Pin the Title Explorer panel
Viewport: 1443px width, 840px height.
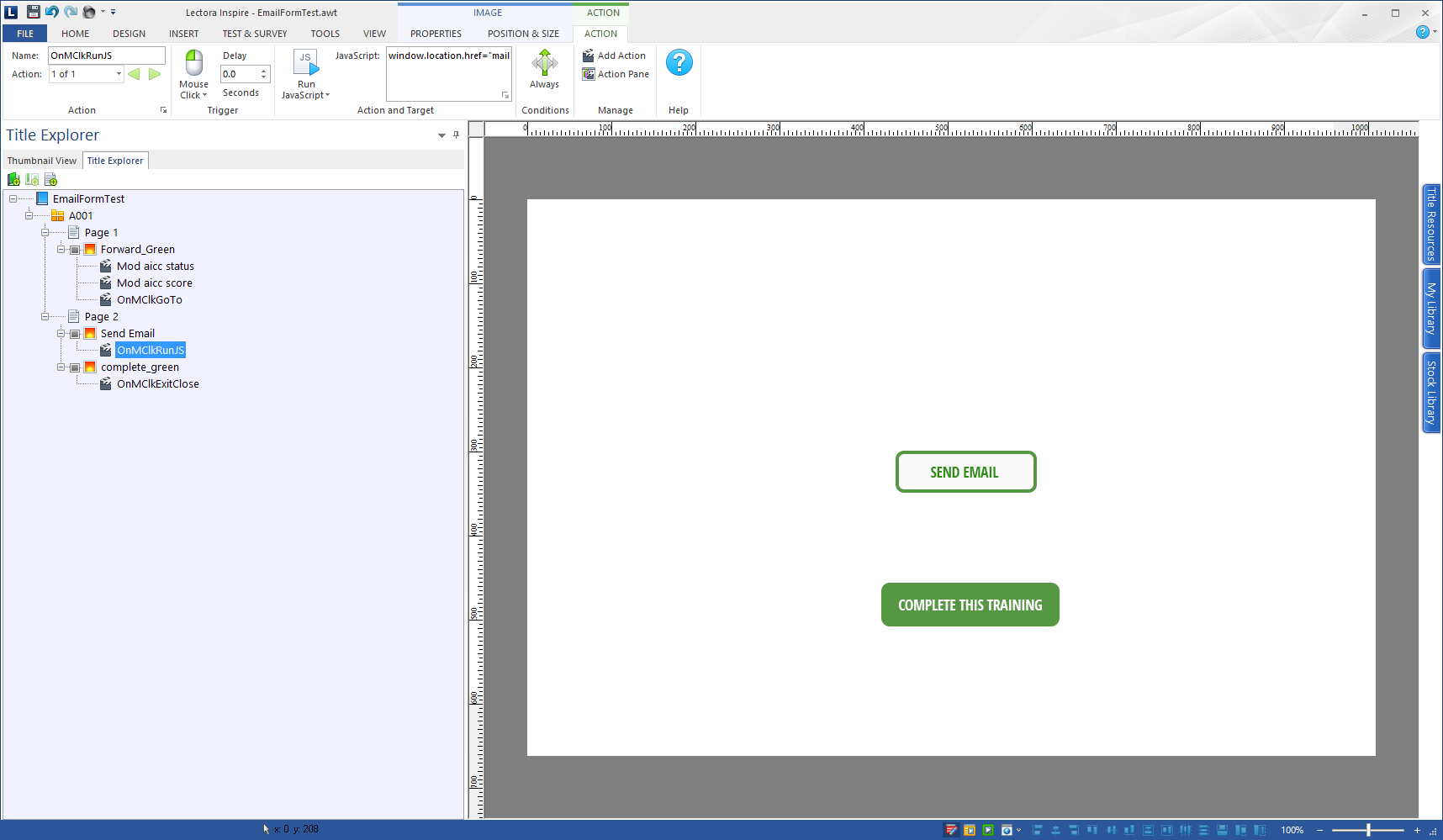click(457, 135)
